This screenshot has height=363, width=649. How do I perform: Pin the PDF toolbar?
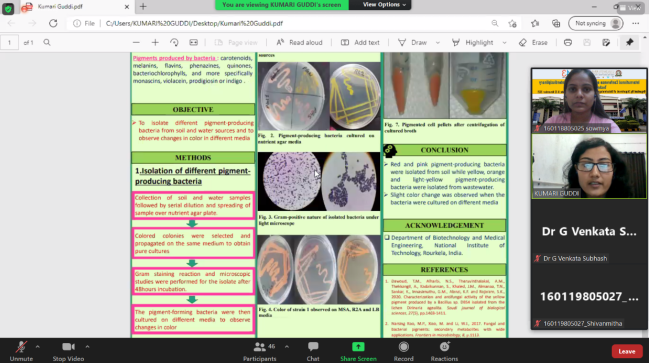[630, 42]
